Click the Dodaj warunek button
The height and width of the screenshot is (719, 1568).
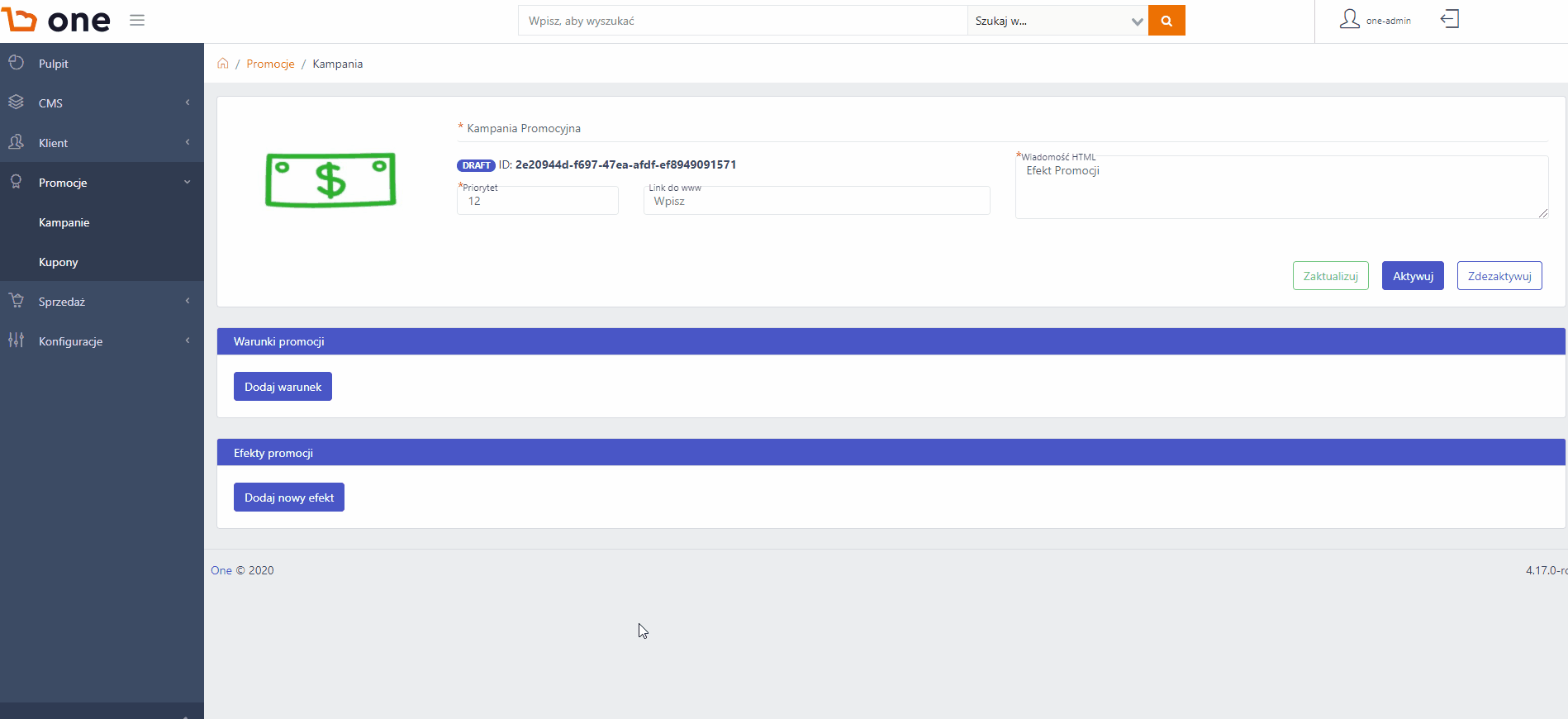click(x=283, y=387)
